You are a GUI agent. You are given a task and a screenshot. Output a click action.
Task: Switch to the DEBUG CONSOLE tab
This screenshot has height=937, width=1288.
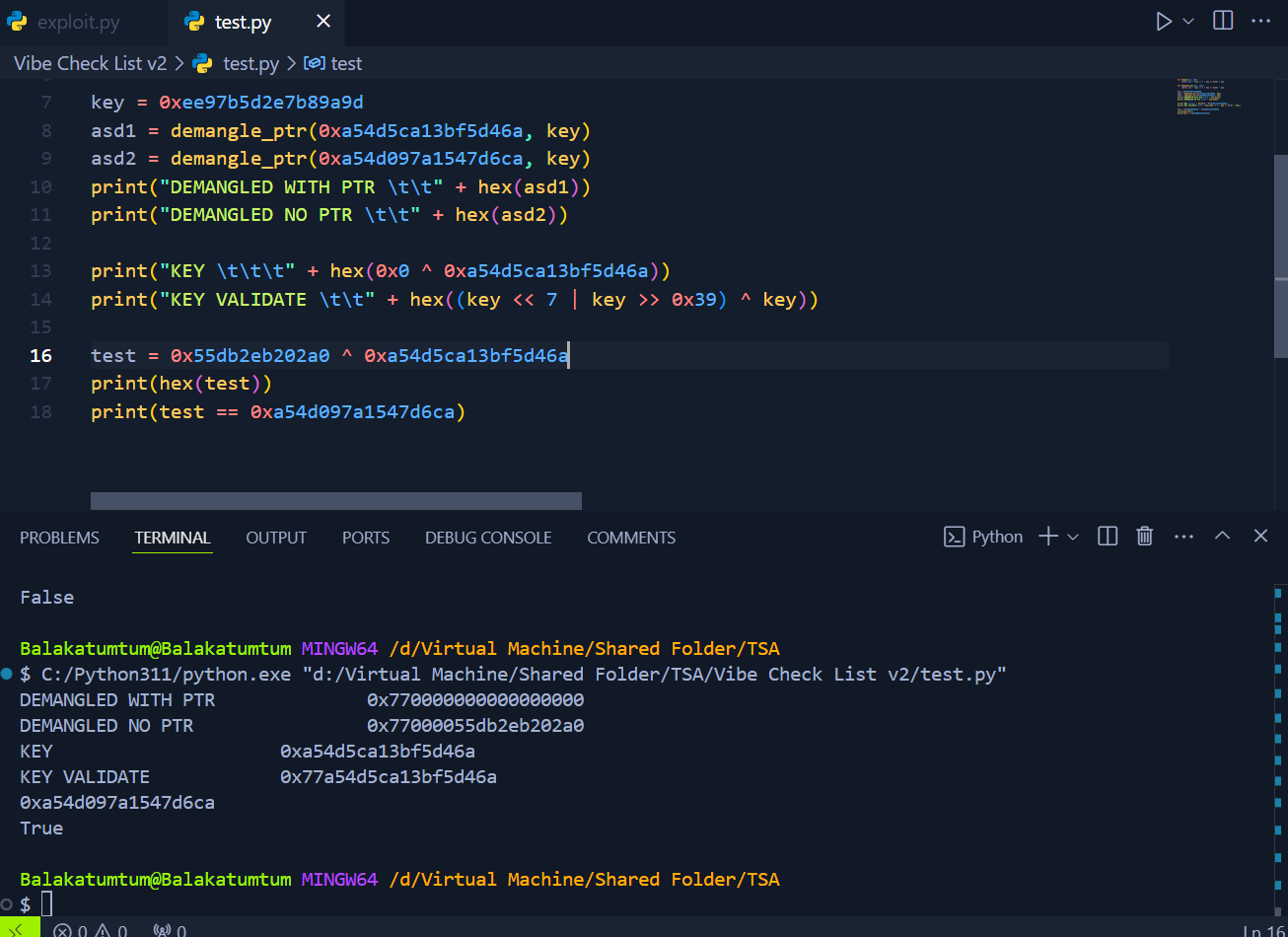point(488,538)
